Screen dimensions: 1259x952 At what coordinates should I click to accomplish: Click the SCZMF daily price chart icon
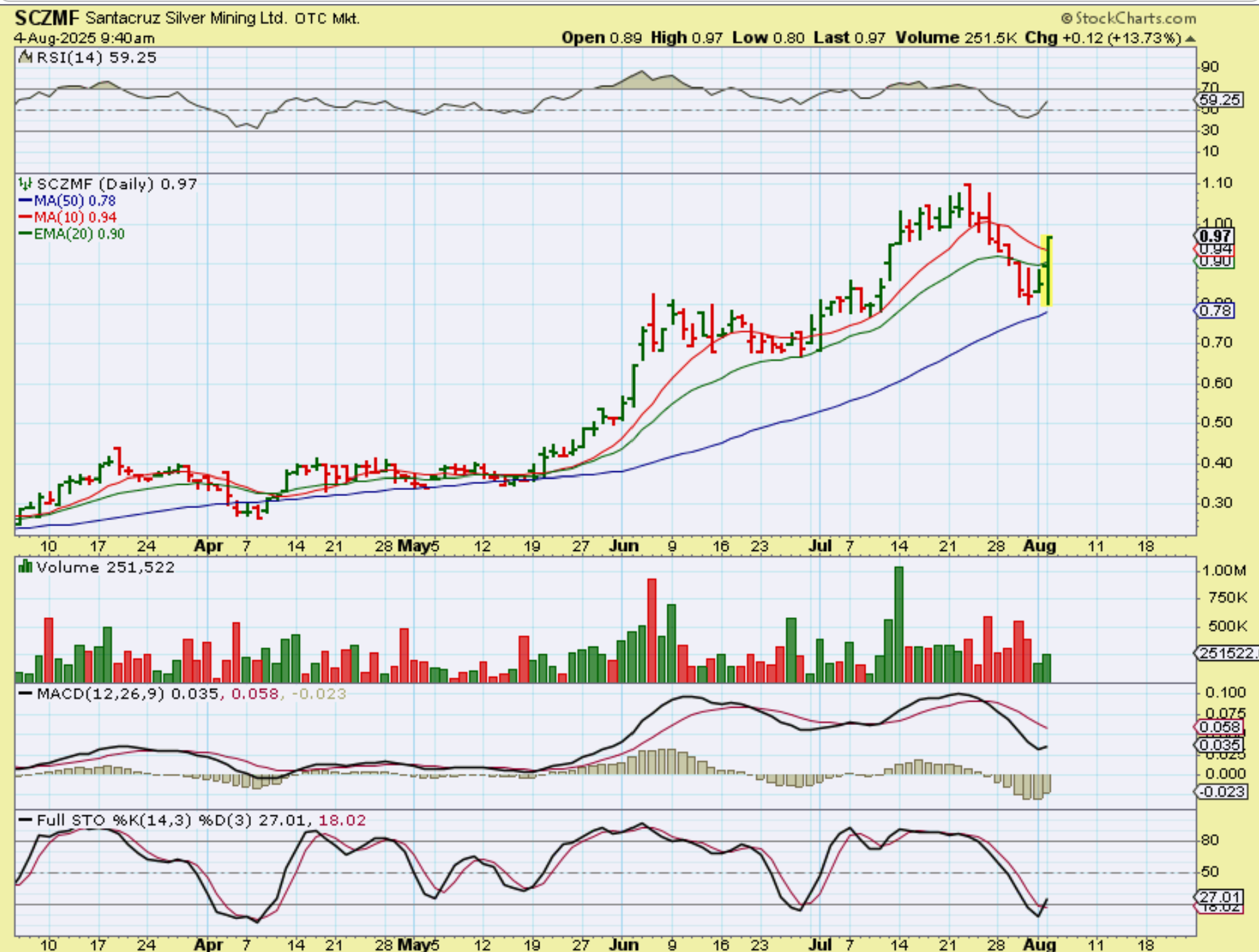pyautogui.click(x=25, y=183)
